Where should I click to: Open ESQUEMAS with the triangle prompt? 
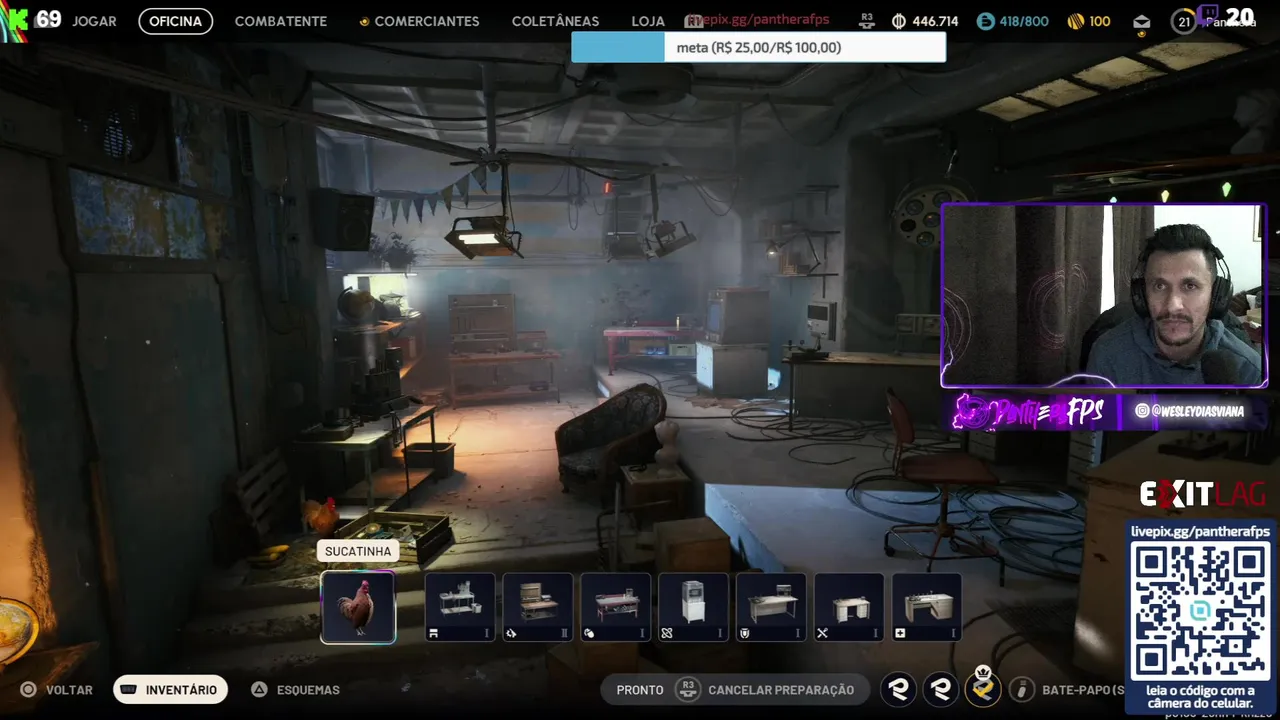295,690
